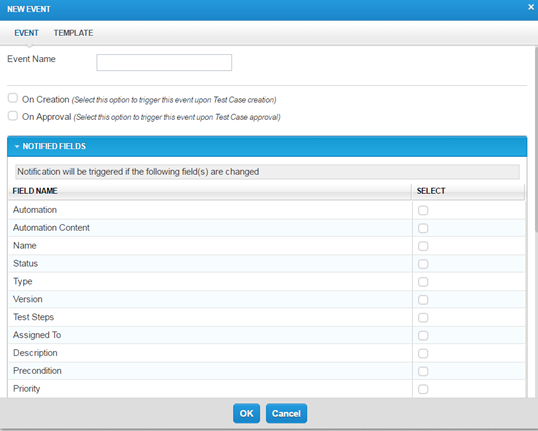Image resolution: width=538 pixels, height=431 pixels.
Task: Close the New Event dialog
Action: (531, 7)
